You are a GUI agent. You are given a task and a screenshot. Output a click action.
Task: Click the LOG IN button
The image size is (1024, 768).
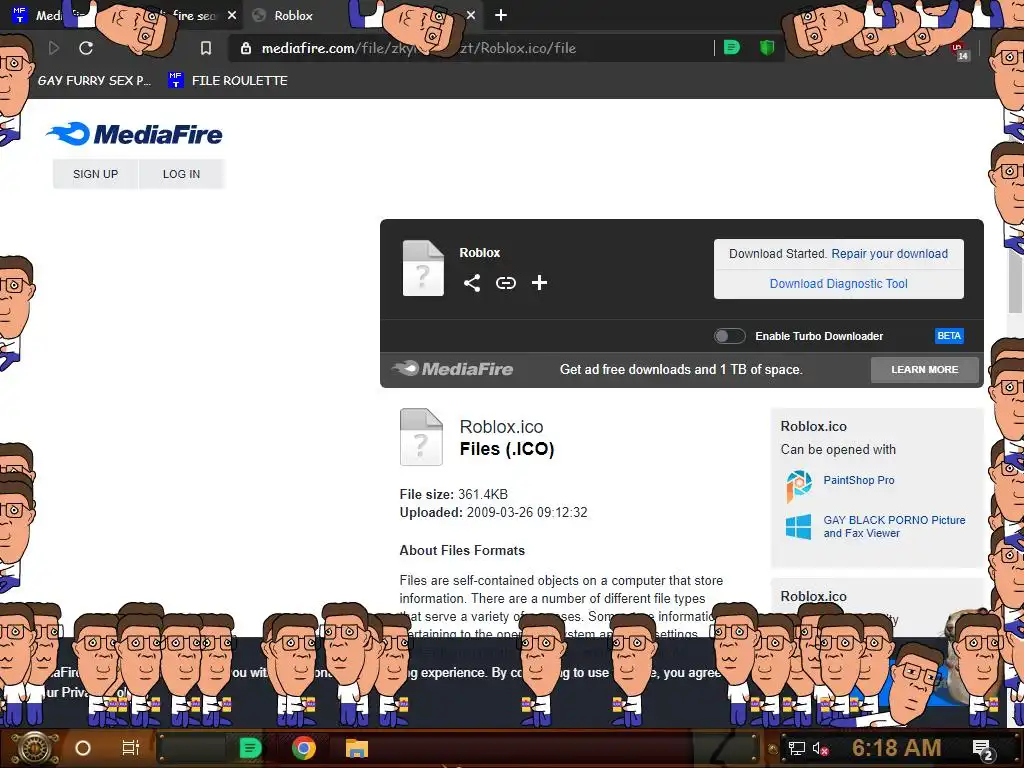tap(182, 174)
